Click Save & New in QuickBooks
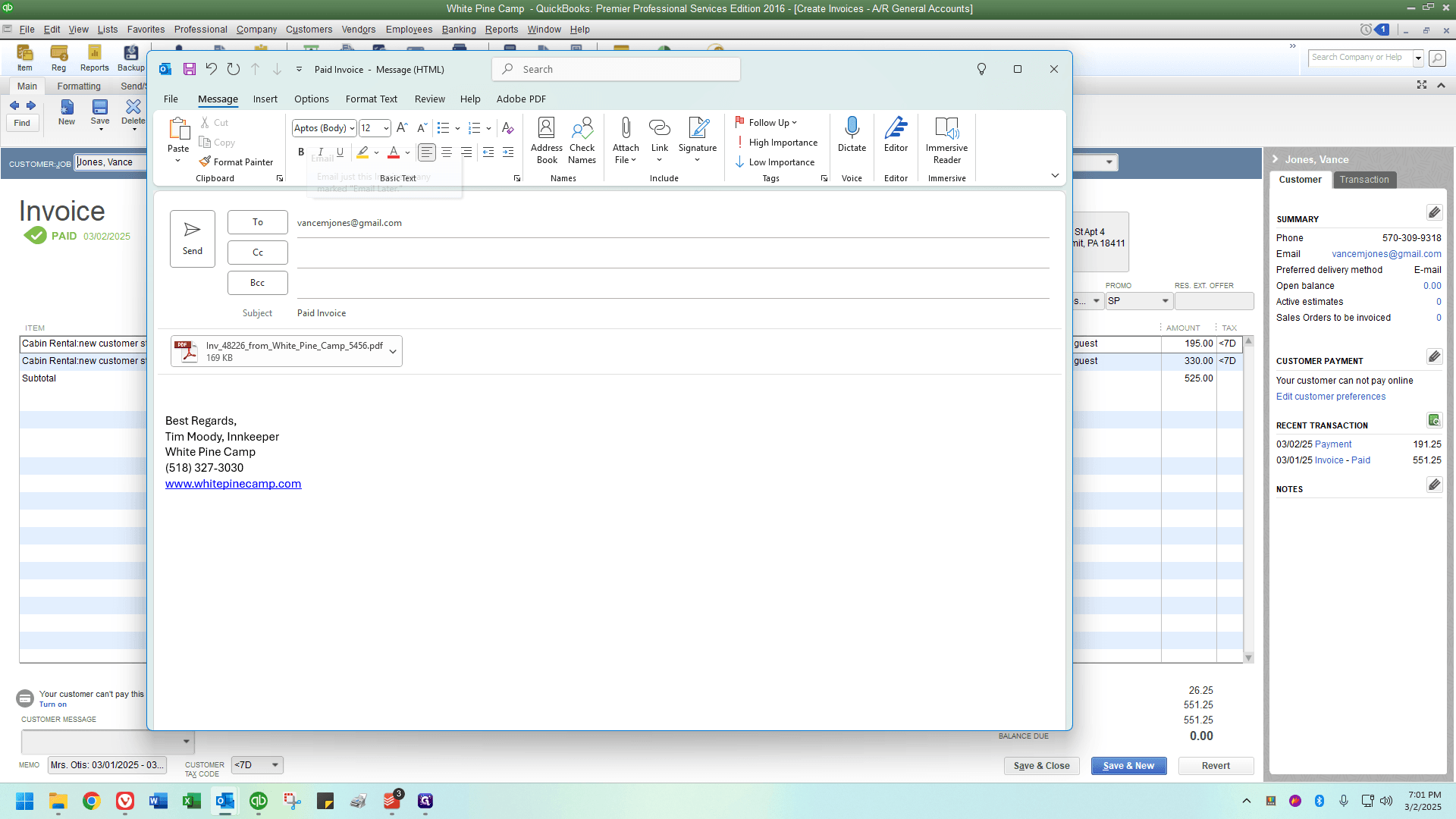 pos(1128,766)
